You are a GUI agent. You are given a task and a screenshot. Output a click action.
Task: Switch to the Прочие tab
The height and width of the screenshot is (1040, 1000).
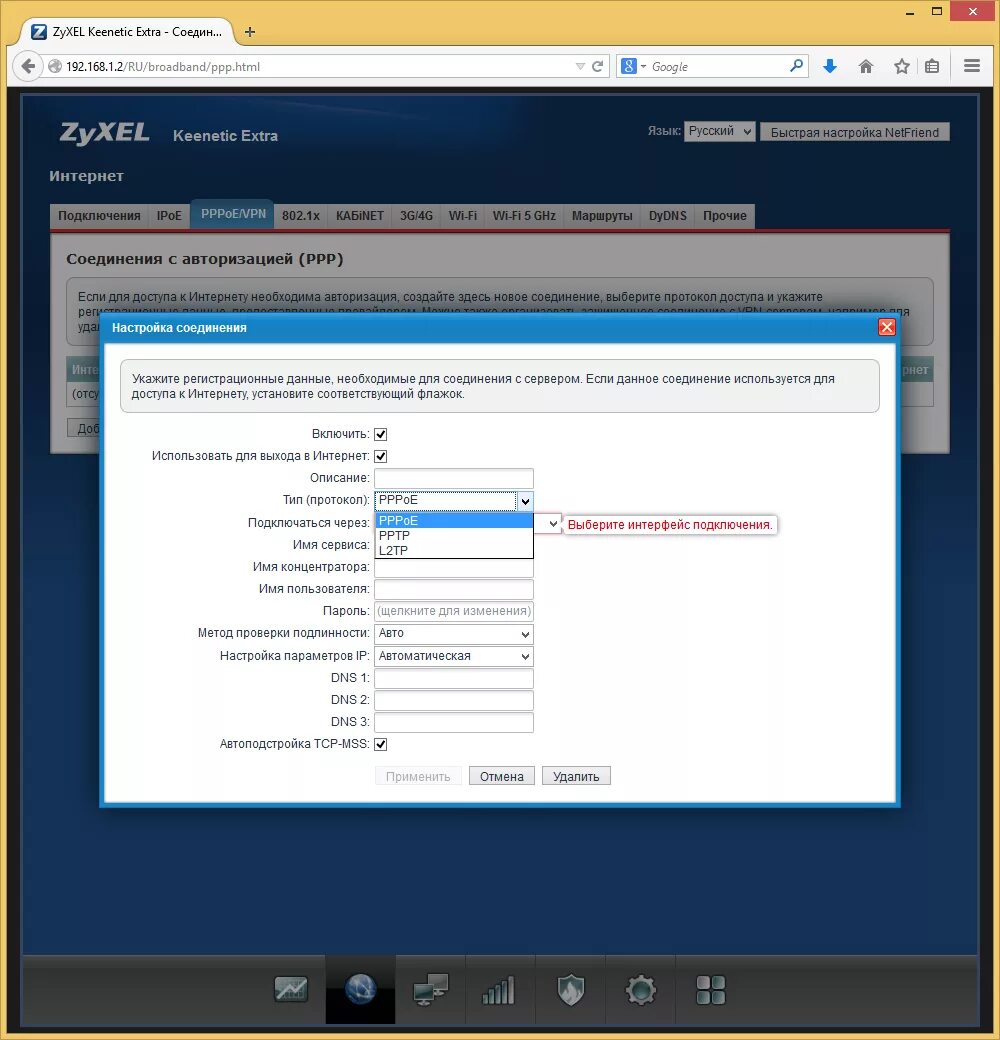(x=725, y=216)
